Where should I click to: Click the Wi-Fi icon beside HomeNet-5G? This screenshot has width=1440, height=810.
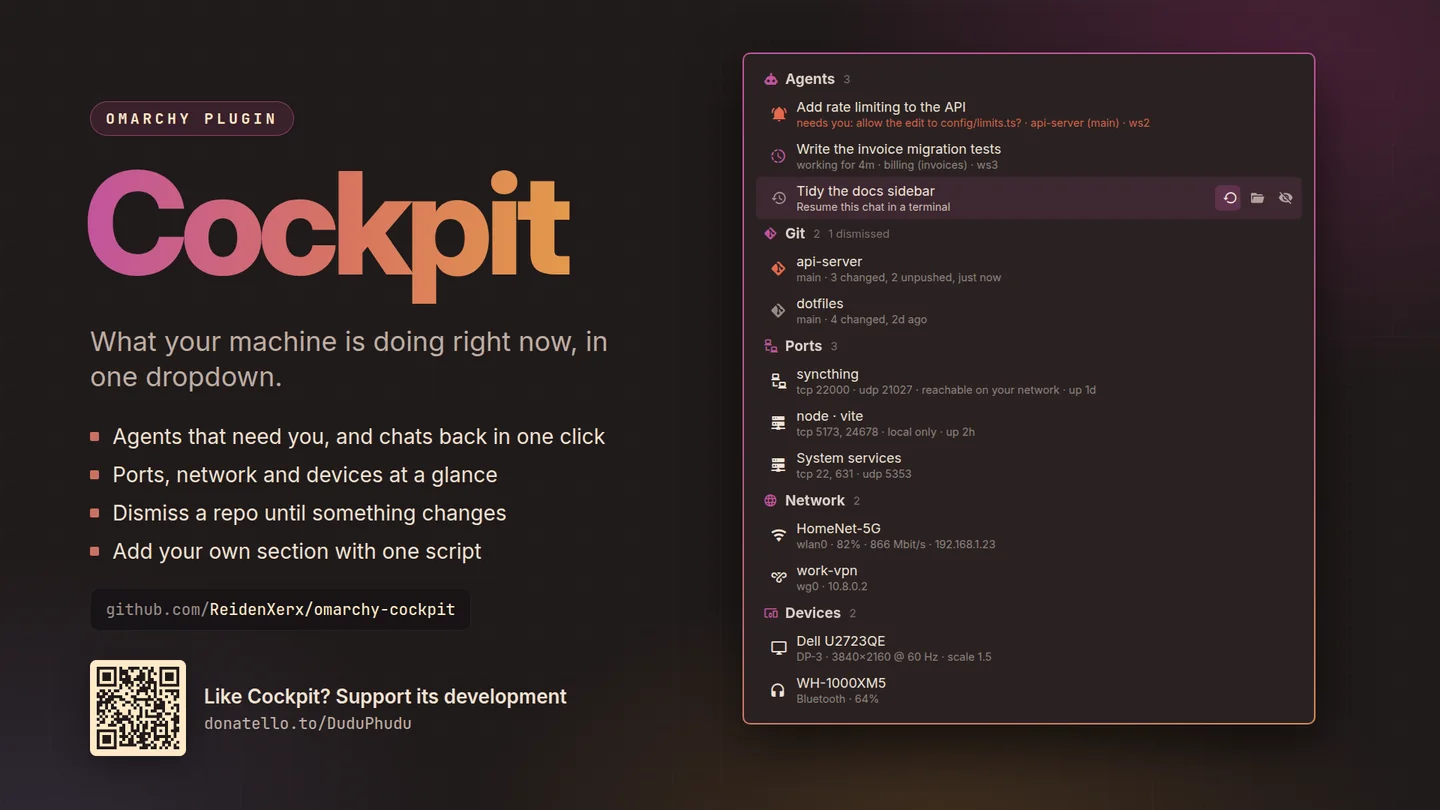coord(778,536)
